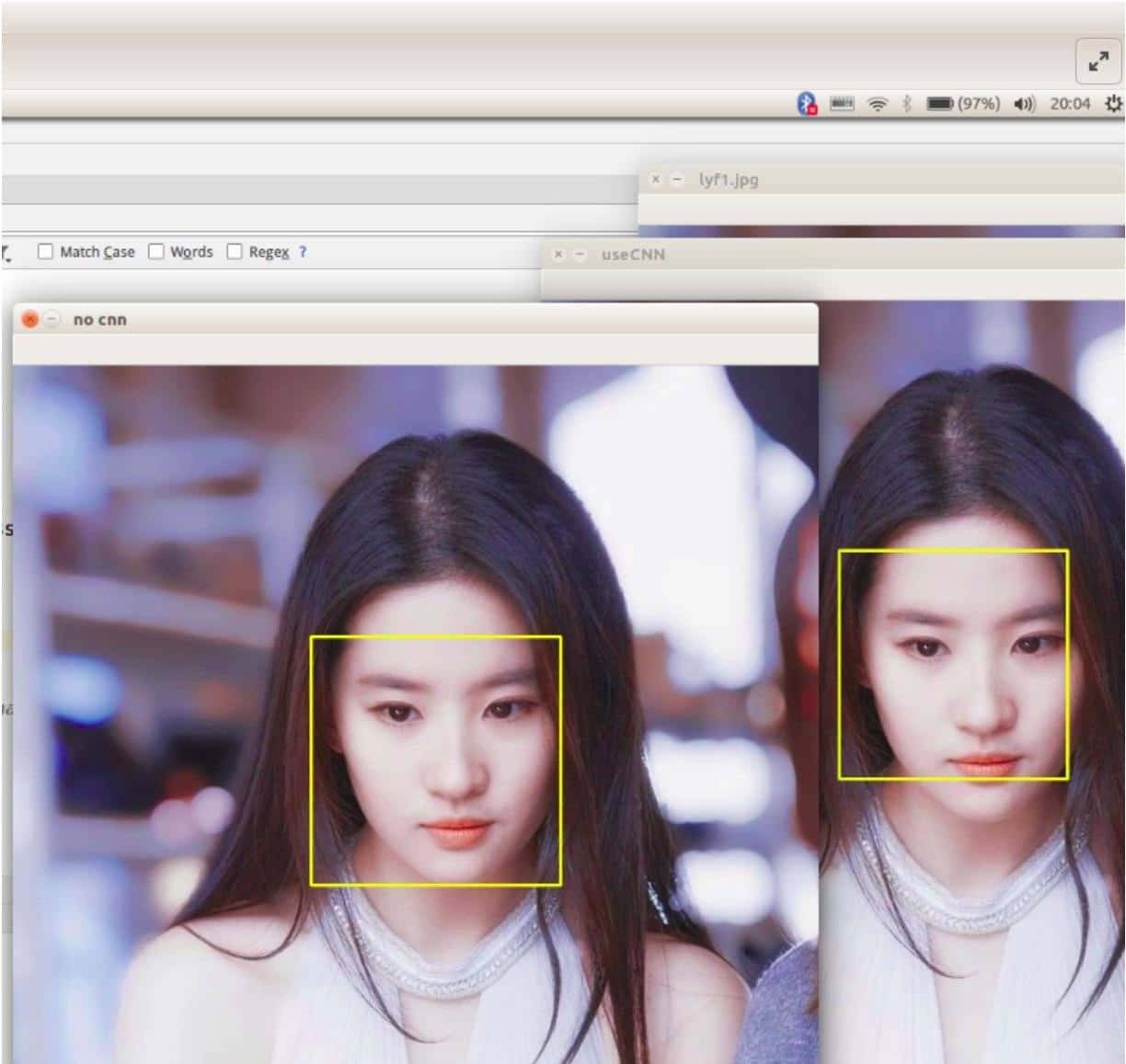Click the keyboard input indicator icon
This screenshot has width=1126, height=1064.
[842, 104]
